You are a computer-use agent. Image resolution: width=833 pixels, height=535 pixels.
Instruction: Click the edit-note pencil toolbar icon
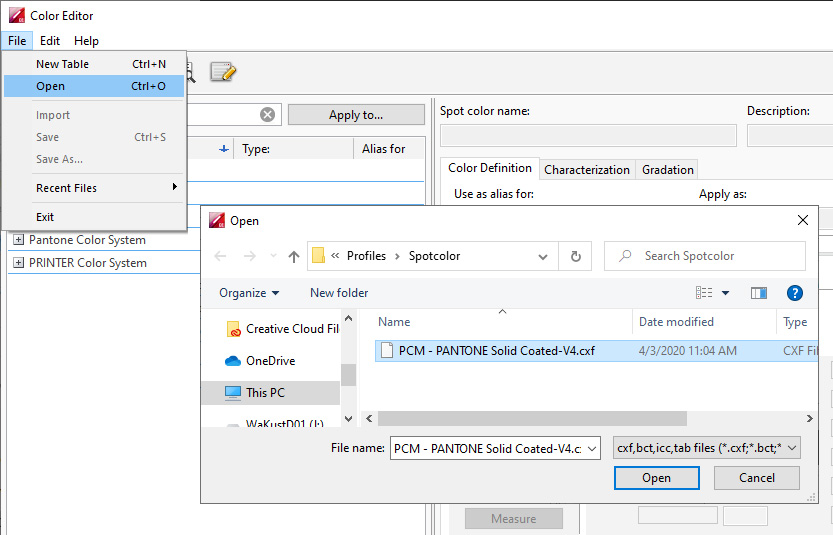click(x=223, y=72)
